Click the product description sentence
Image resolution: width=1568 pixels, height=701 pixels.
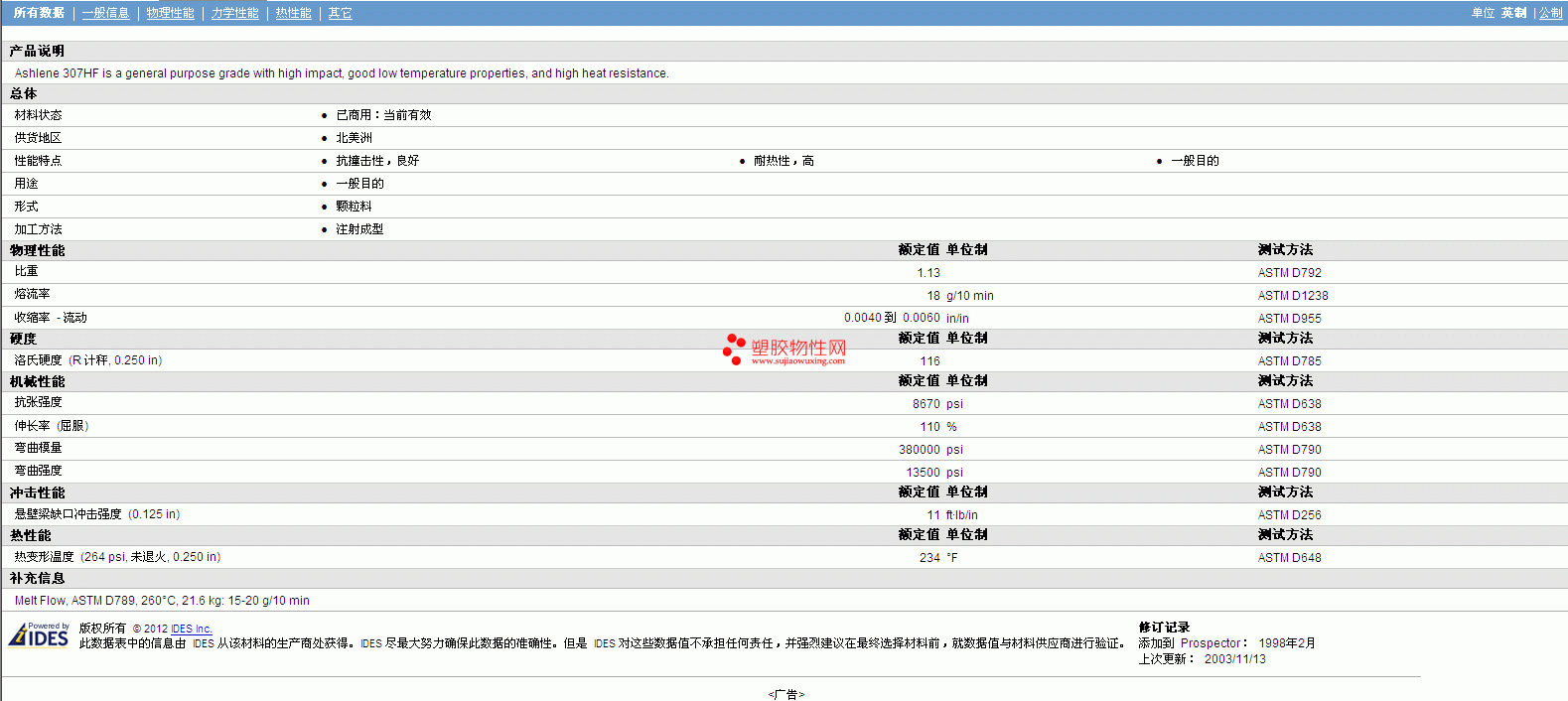click(342, 73)
